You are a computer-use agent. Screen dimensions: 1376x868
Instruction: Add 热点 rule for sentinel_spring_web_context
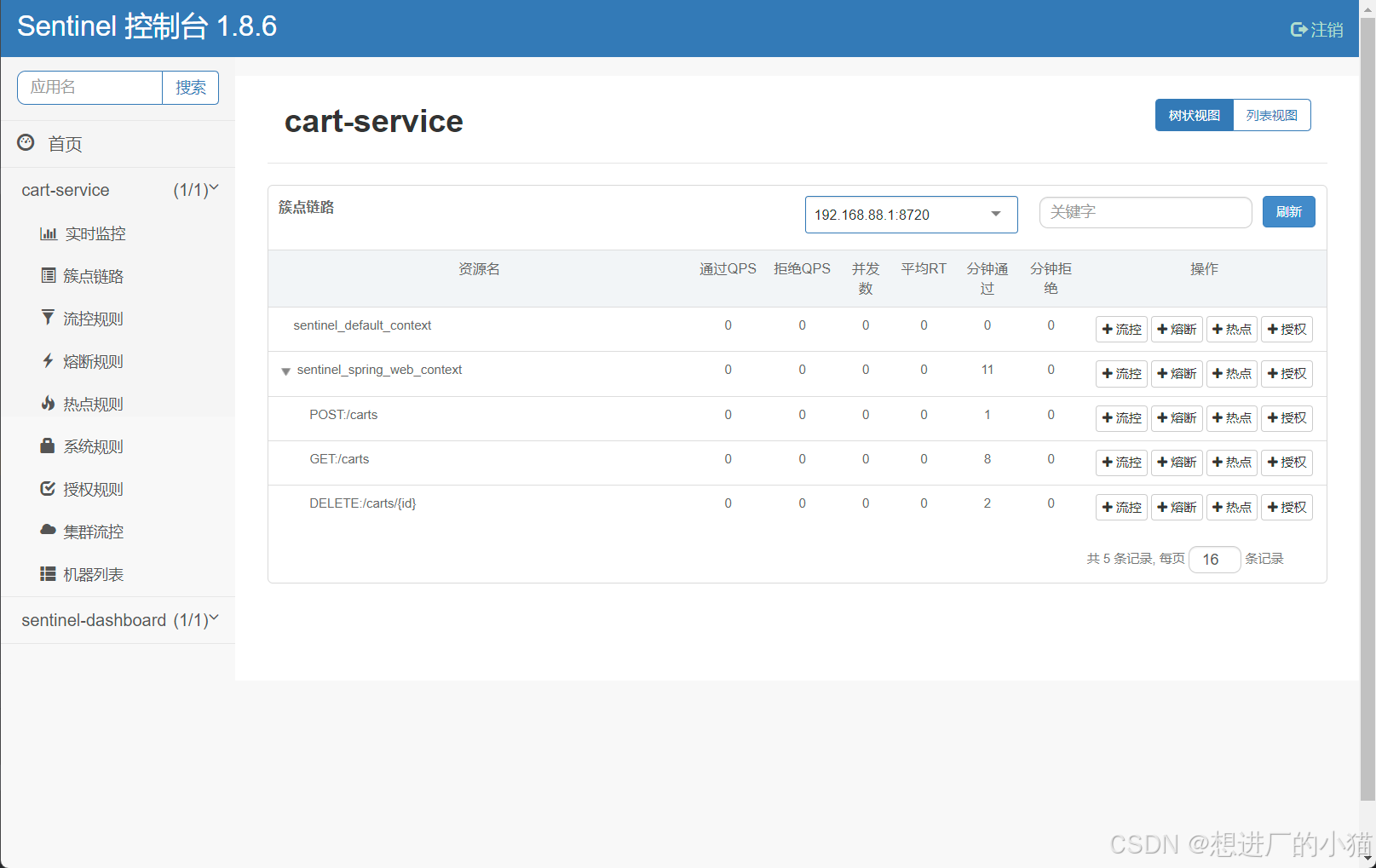click(x=1232, y=374)
